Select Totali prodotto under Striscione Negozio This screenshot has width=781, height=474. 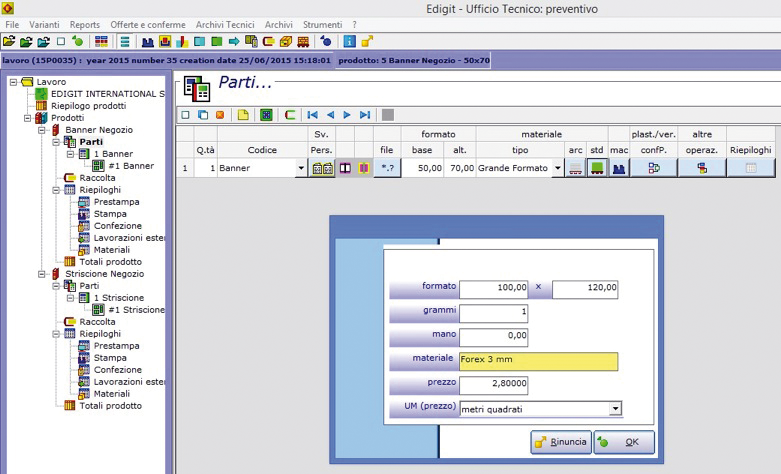point(110,405)
